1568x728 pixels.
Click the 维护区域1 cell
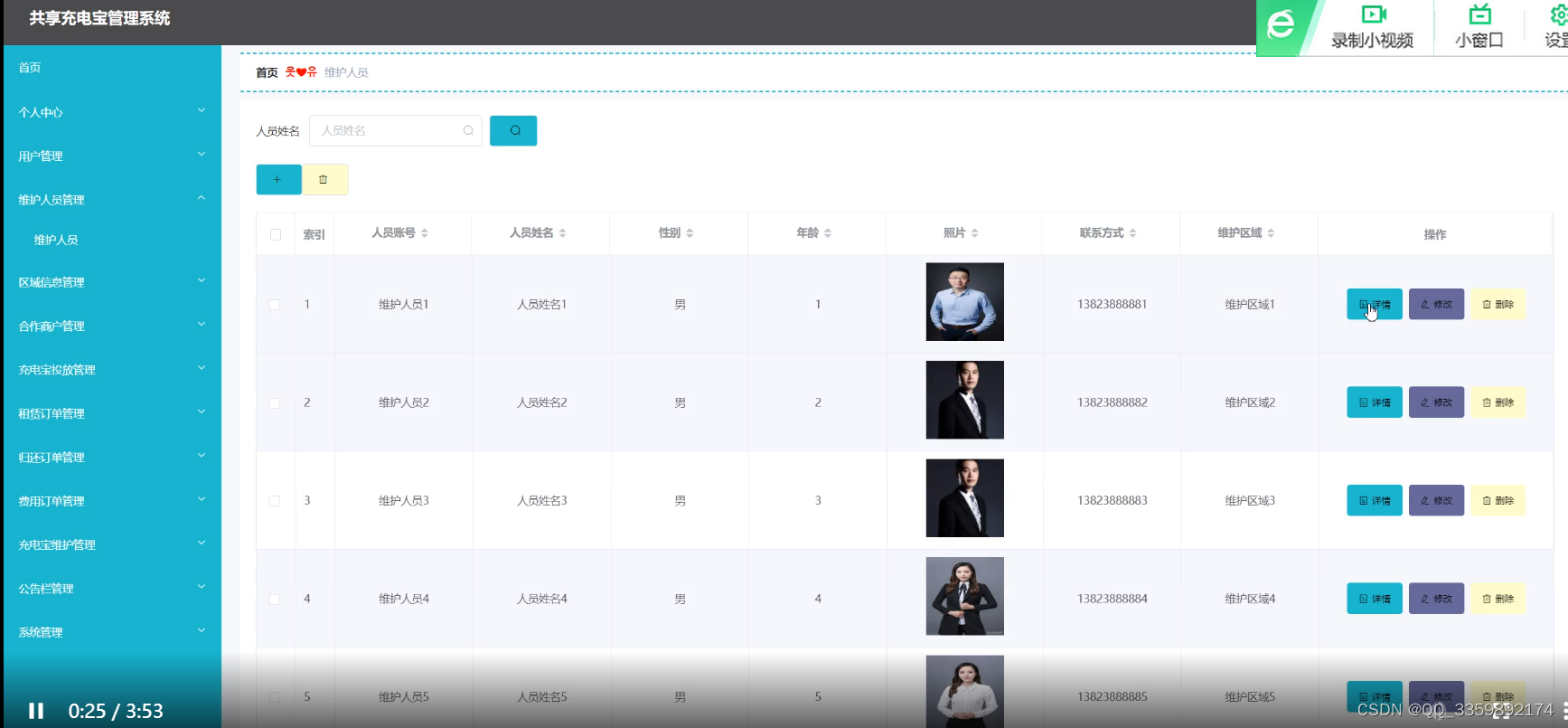[1250, 304]
